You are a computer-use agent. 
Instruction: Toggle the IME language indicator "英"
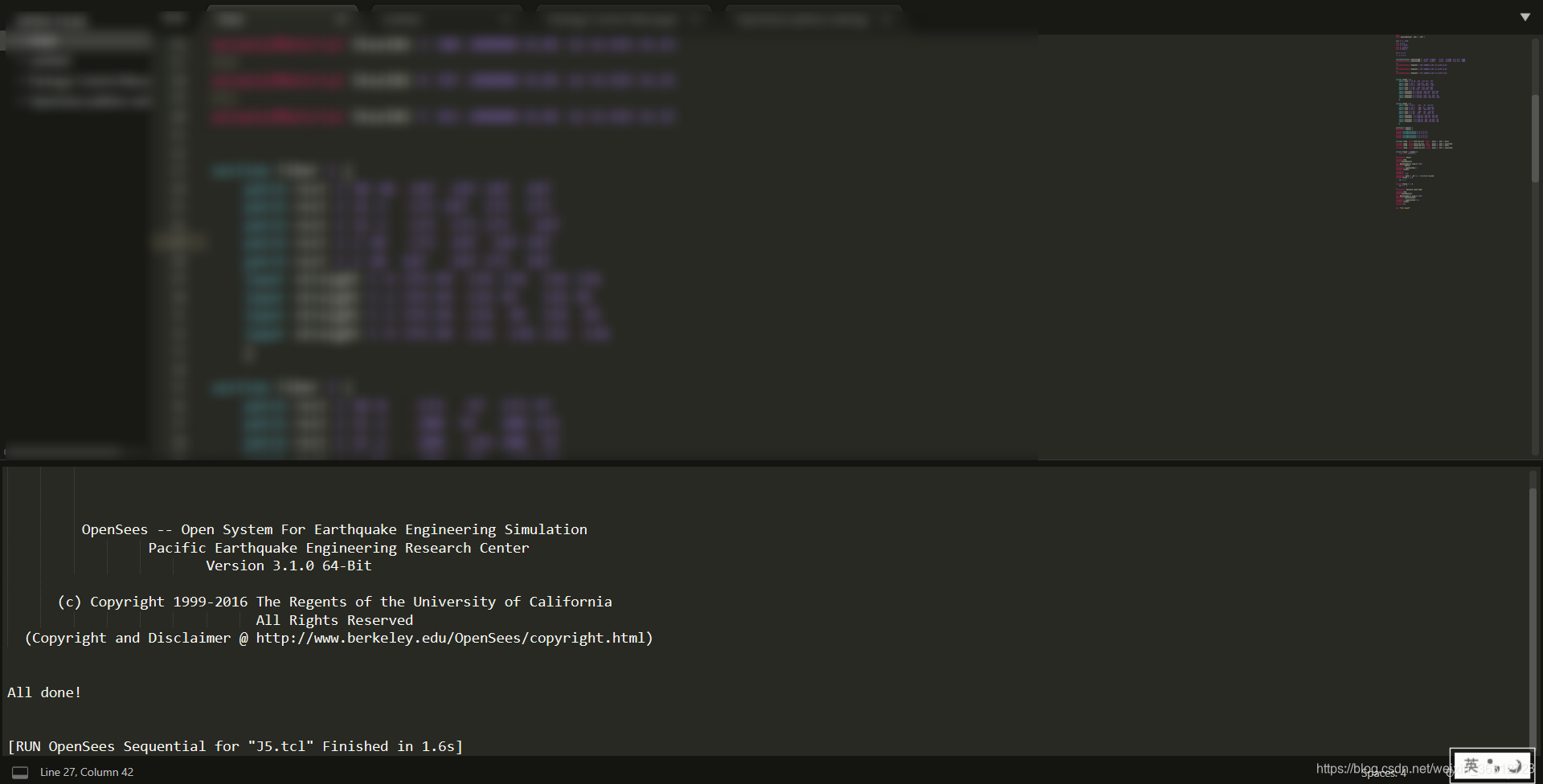coord(1471,766)
